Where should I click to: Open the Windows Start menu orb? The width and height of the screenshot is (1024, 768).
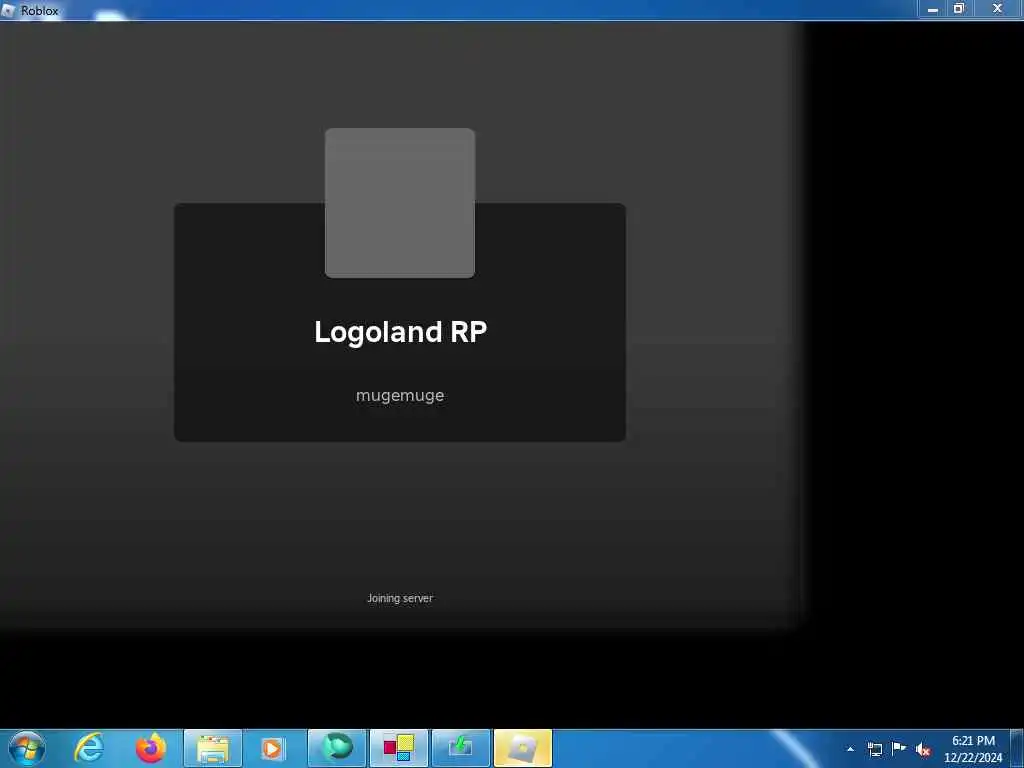pyautogui.click(x=27, y=748)
